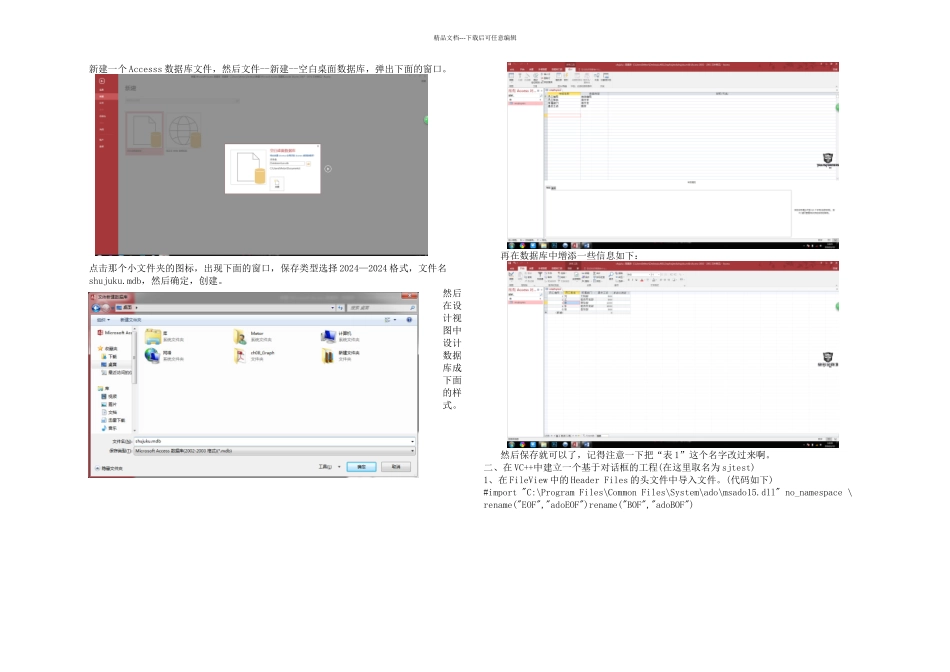This screenshot has height=672, width=950.
Task: Click the back arrow circle in Access backstage
Action: pyautogui.click(x=102, y=81)
